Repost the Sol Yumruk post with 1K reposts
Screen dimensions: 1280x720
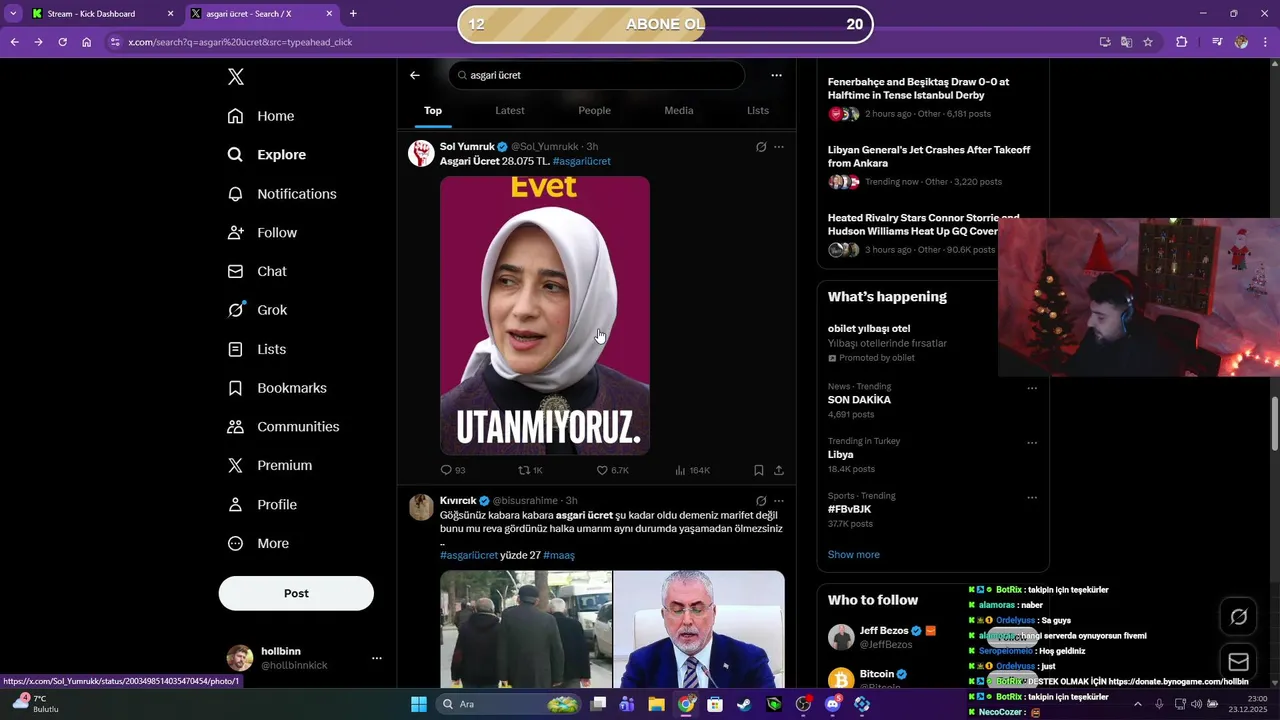[530, 470]
